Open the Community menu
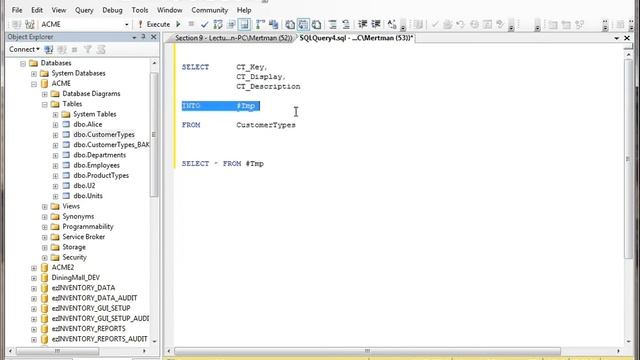The height and width of the screenshot is (360, 640). (x=209, y=10)
